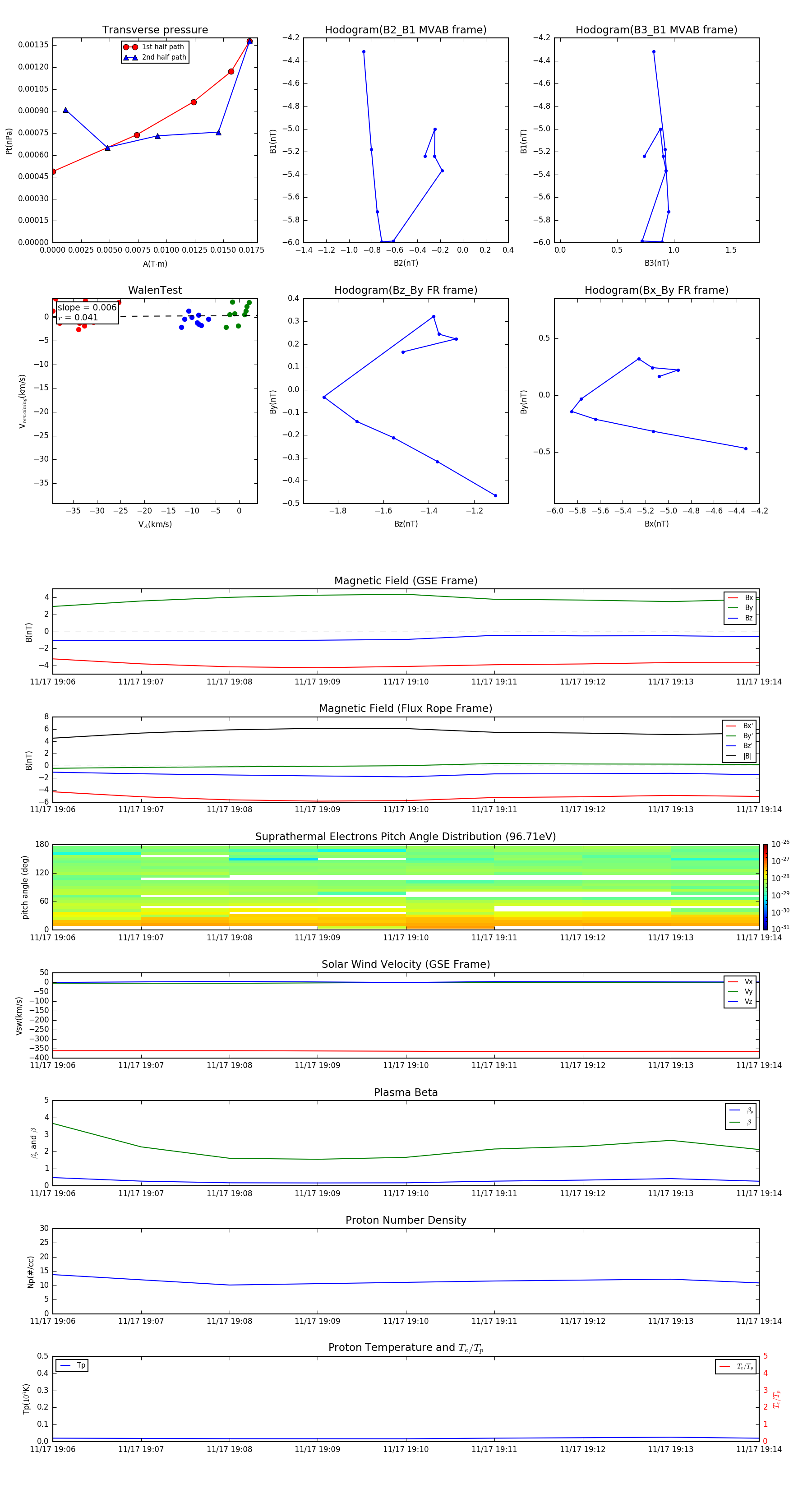Click the "B3(nT)" x-axis label

point(656,263)
